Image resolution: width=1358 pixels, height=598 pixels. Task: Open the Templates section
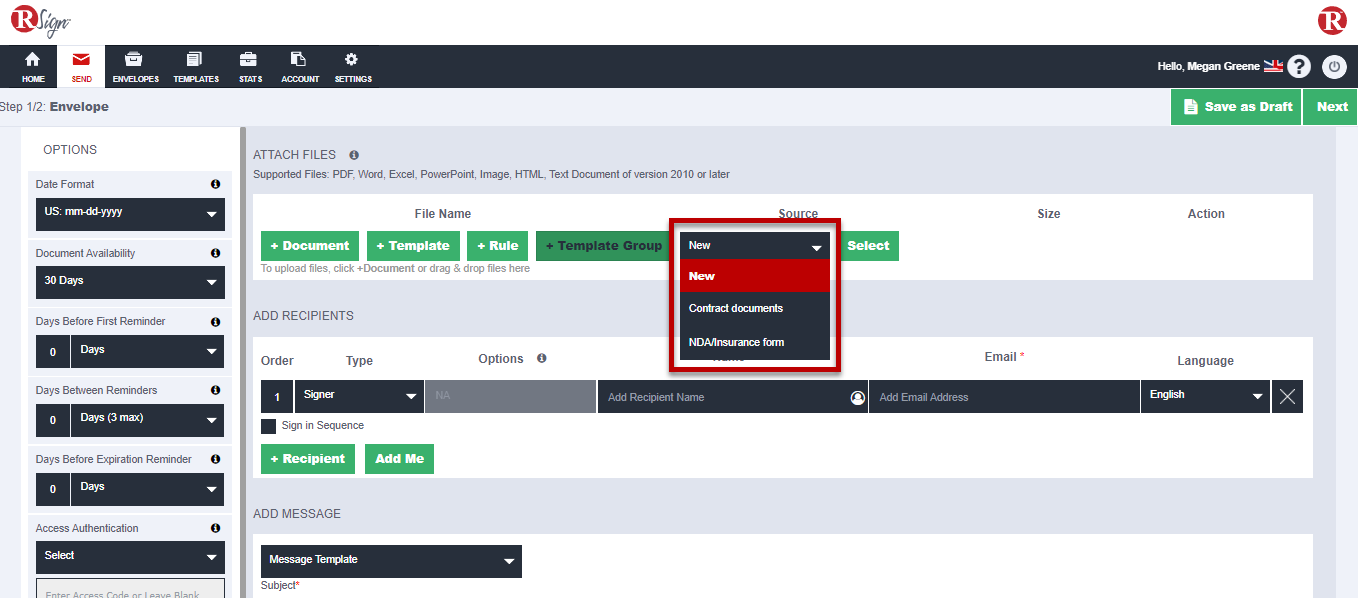(195, 66)
